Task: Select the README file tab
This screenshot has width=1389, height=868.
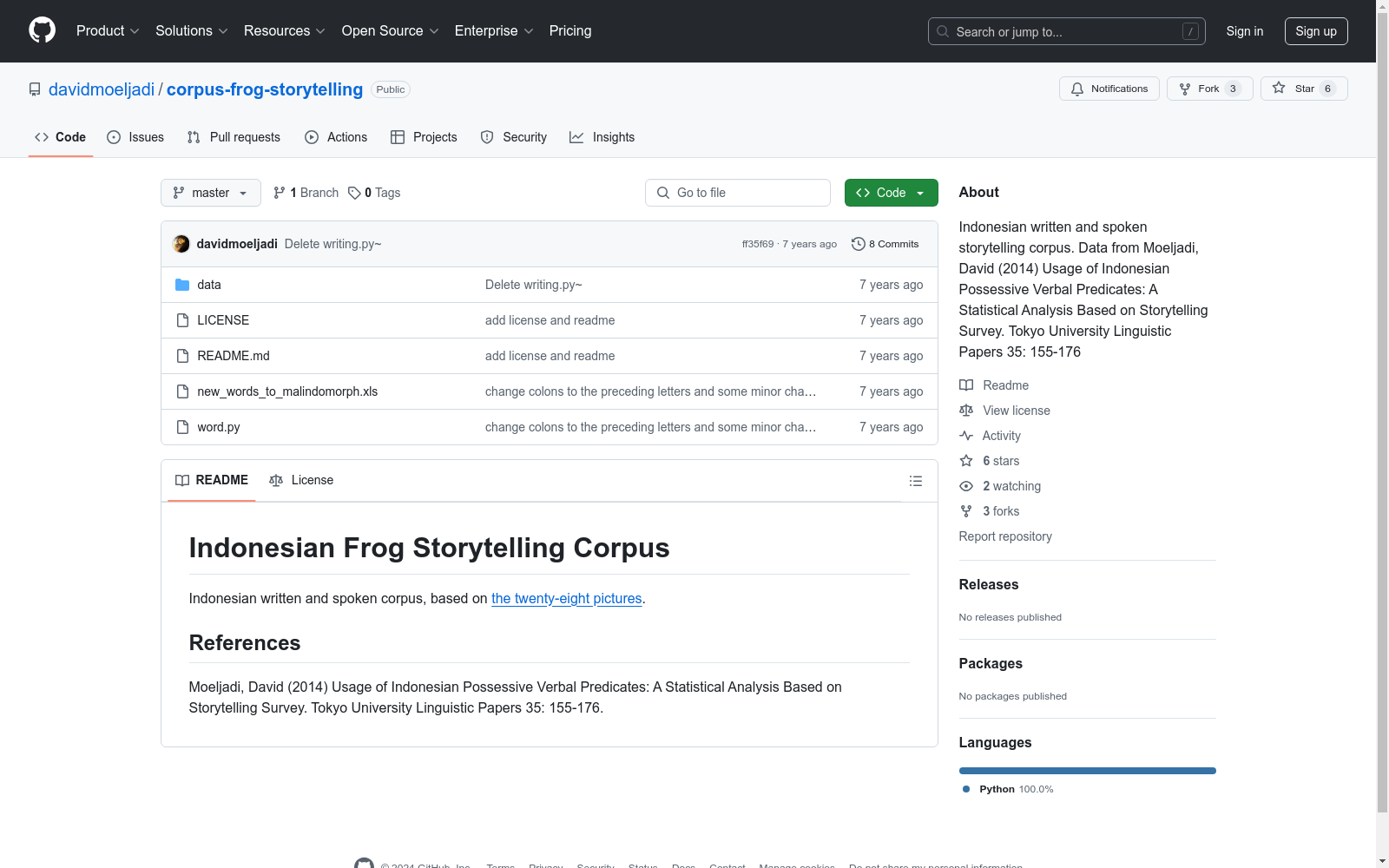Action: tap(212, 480)
